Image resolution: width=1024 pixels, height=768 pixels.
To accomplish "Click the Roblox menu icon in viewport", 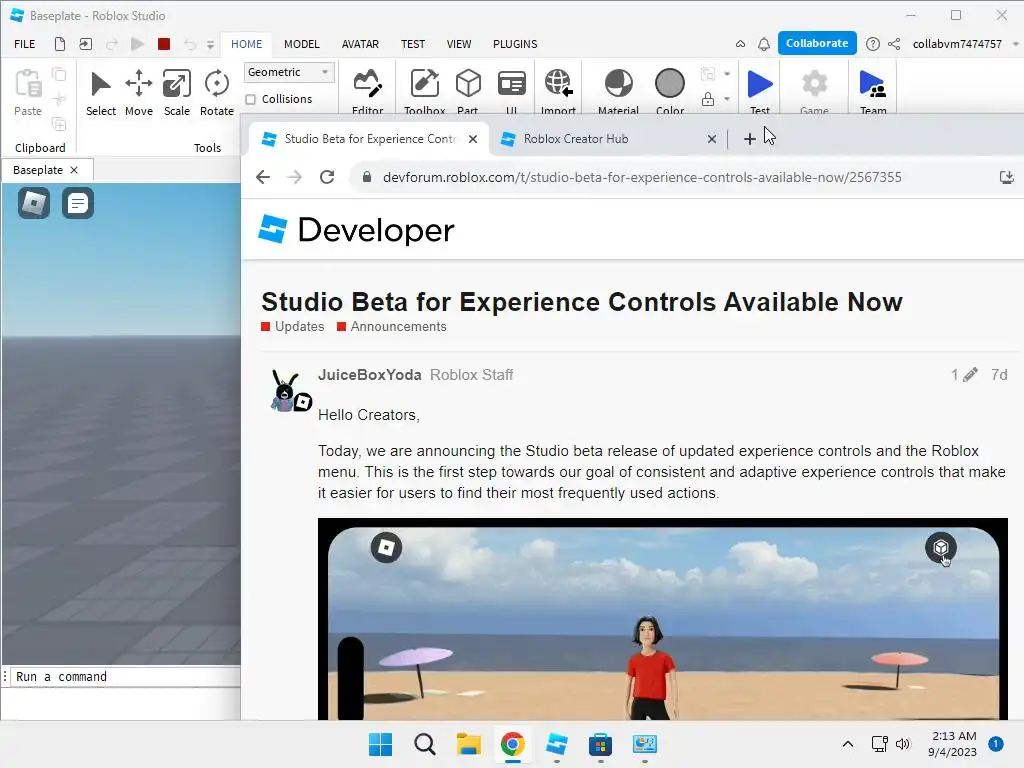I will tap(34, 202).
